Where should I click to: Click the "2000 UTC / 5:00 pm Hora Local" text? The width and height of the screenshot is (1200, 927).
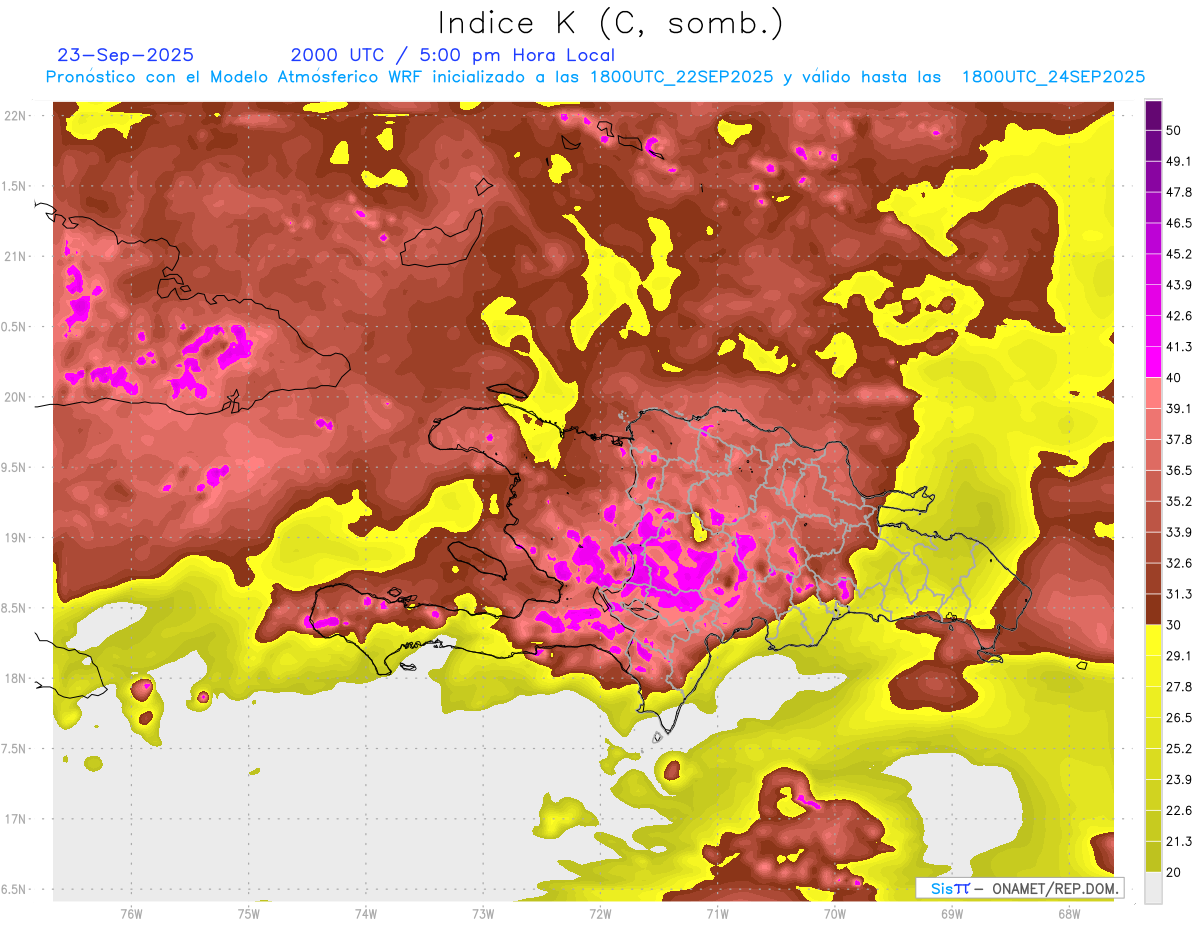pyautogui.click(x=452, y=55)
